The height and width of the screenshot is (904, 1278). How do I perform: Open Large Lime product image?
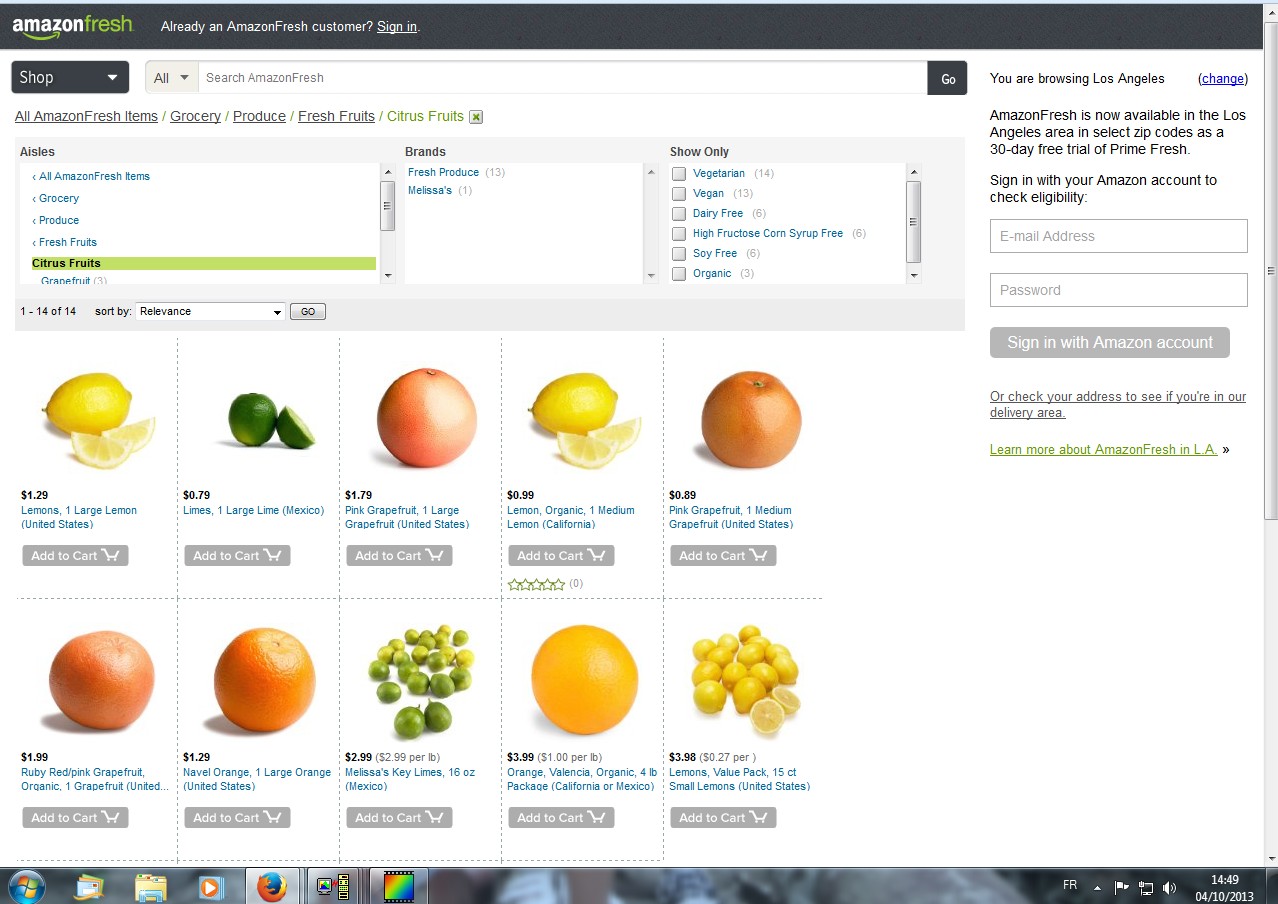click(x=268, y=420)
